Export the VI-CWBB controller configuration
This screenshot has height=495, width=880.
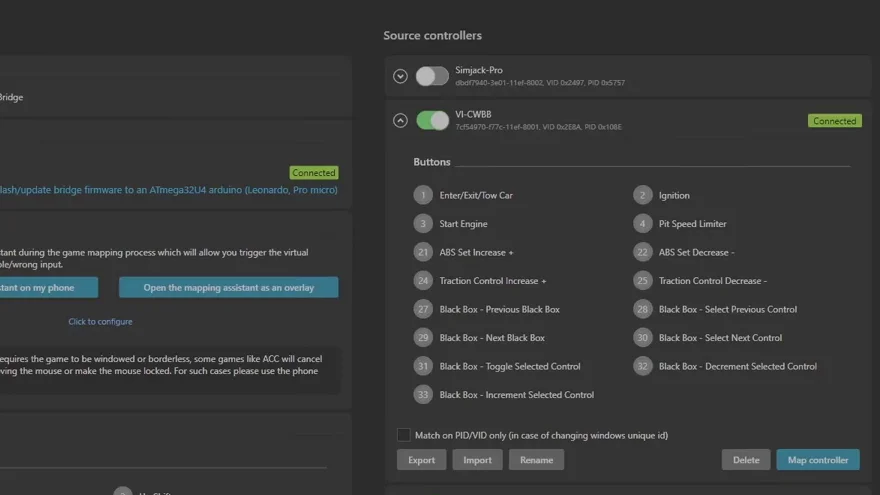click(421, 460)
